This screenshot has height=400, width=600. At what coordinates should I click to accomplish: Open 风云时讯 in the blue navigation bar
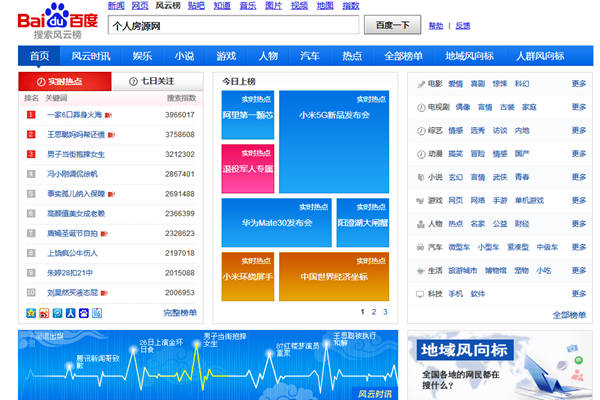pyautogui.click(x=91, y=56)
